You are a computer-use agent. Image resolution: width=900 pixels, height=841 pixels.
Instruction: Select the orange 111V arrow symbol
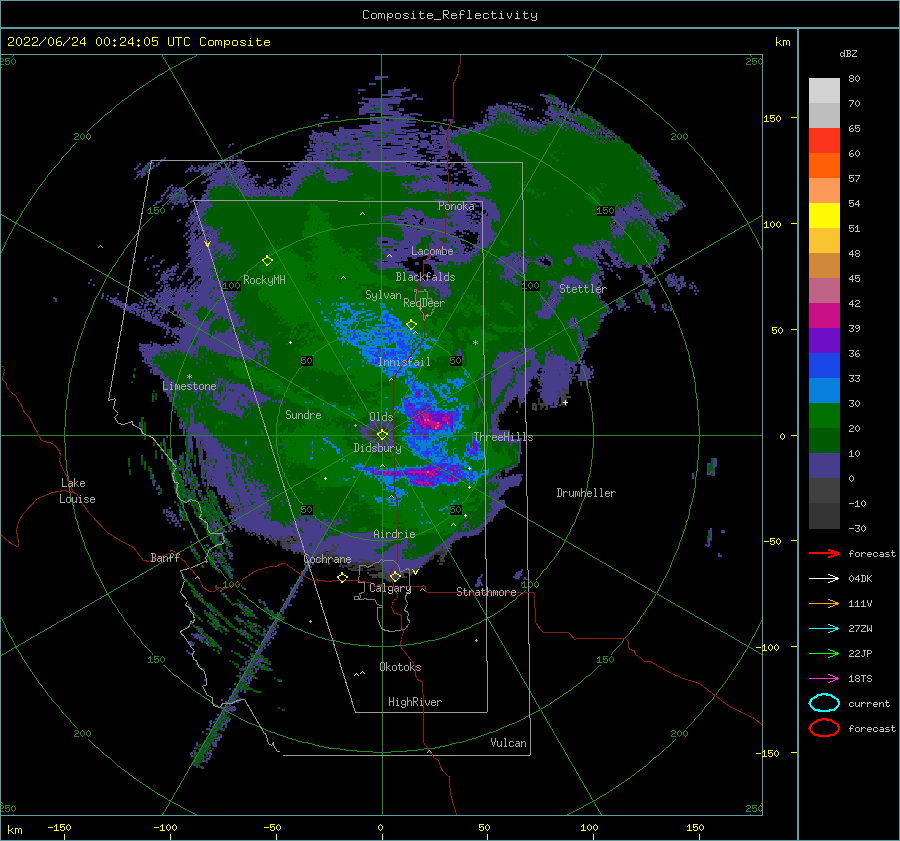pyautogui.click(x=824, y=603)
